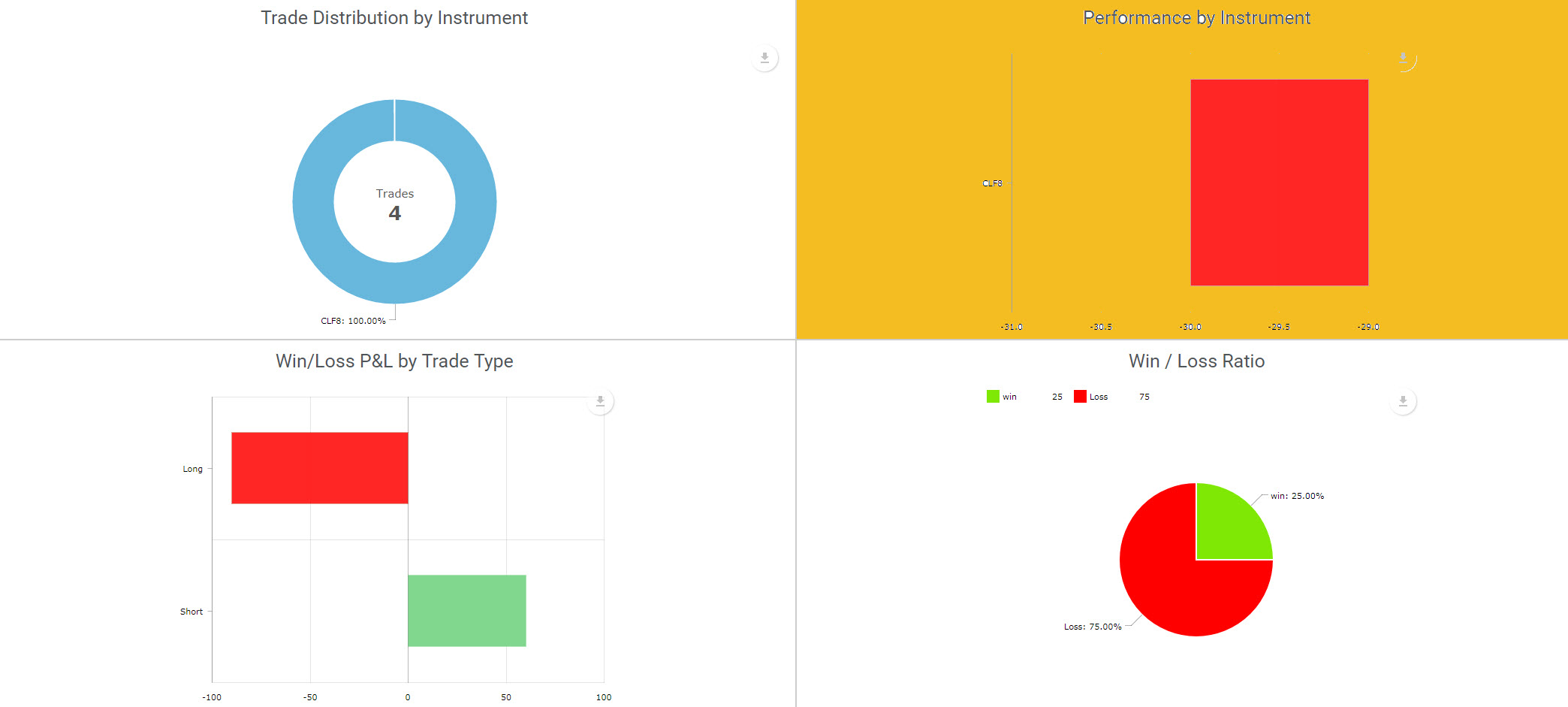Click the 'Long' axis label
This screenshot has height=707, width=1568.
(x=192, y=469)
